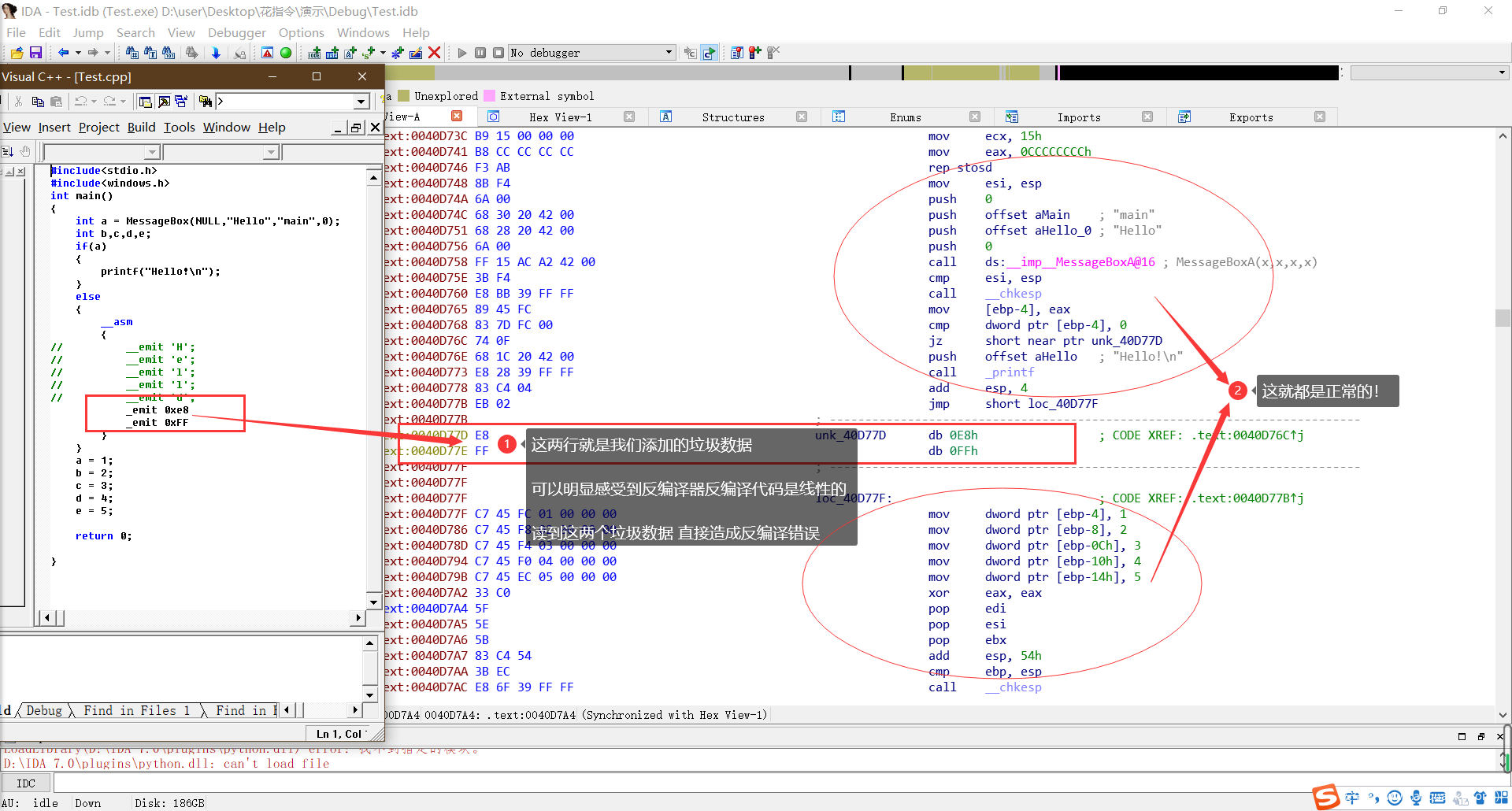Click the microphone icon in the input method bar
Screen dimensions: 1512x811
(x=1416, y=798)
